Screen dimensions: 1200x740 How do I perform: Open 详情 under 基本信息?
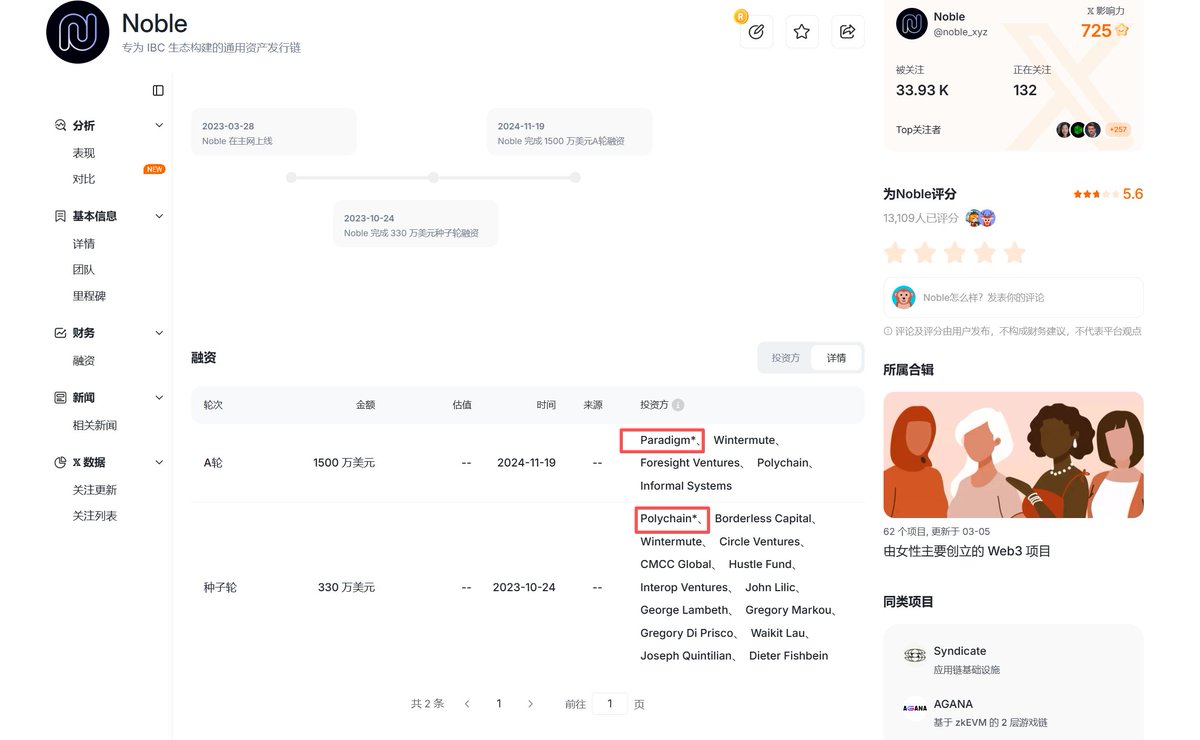tap(84, 244)
